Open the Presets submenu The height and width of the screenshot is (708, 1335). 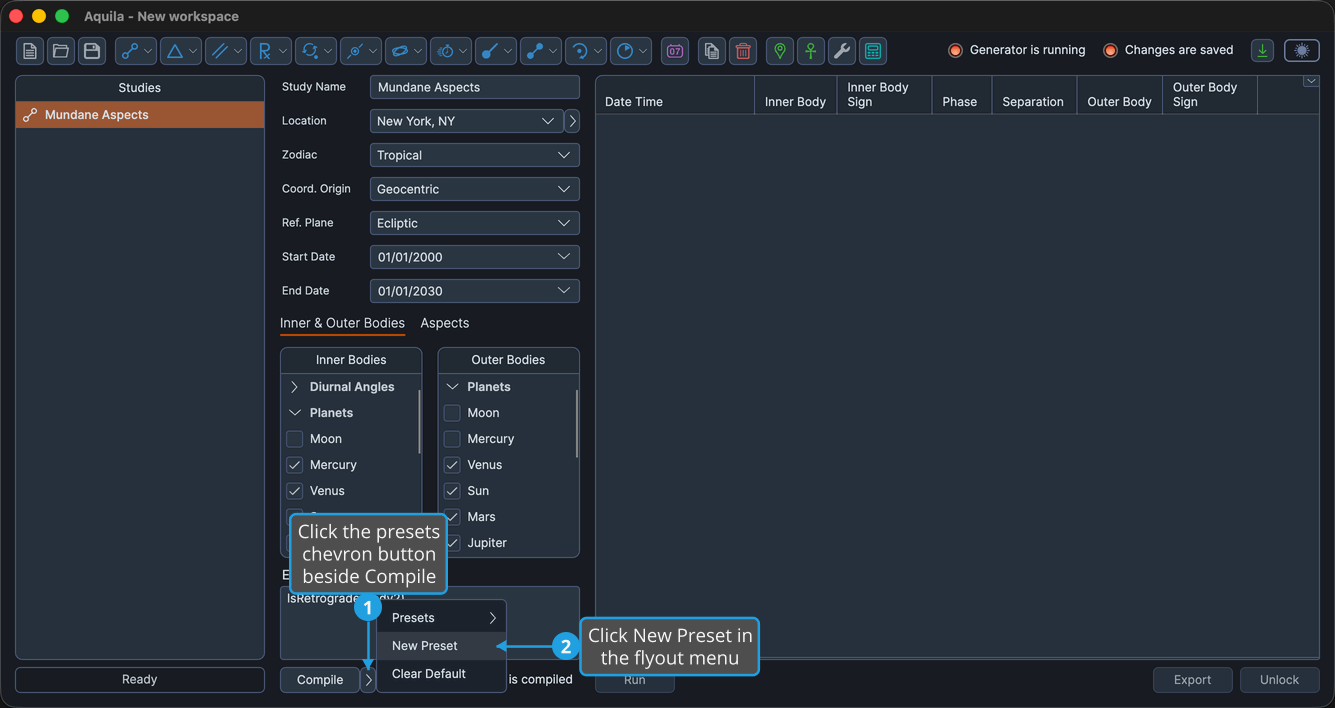coord(441,618)
